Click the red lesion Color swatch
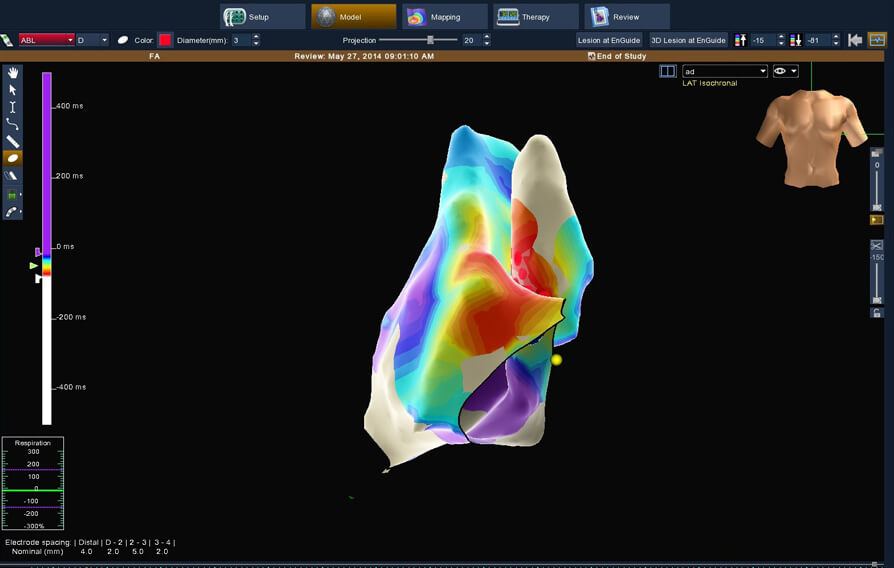Image resolution: width=894 pixels, height=568 pixels. (x=165, y=40)
